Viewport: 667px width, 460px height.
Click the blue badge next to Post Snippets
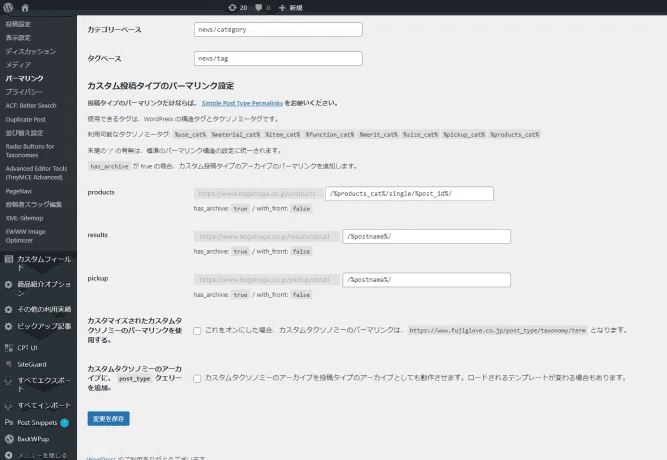pyautogui.click(x=65, y=423)
